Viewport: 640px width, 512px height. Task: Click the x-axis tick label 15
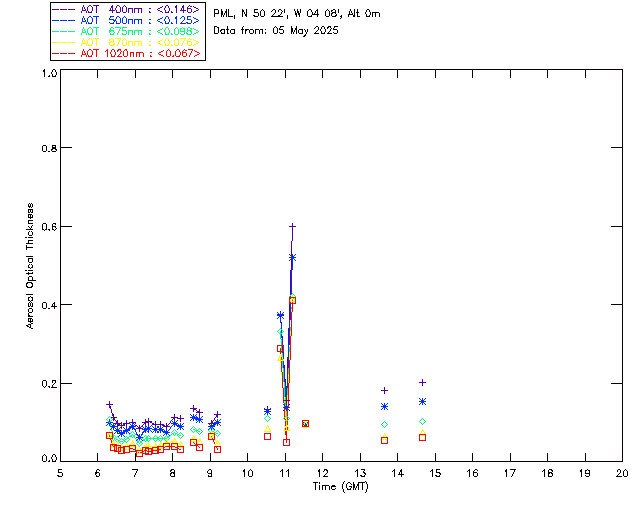[x=435, y=473]
